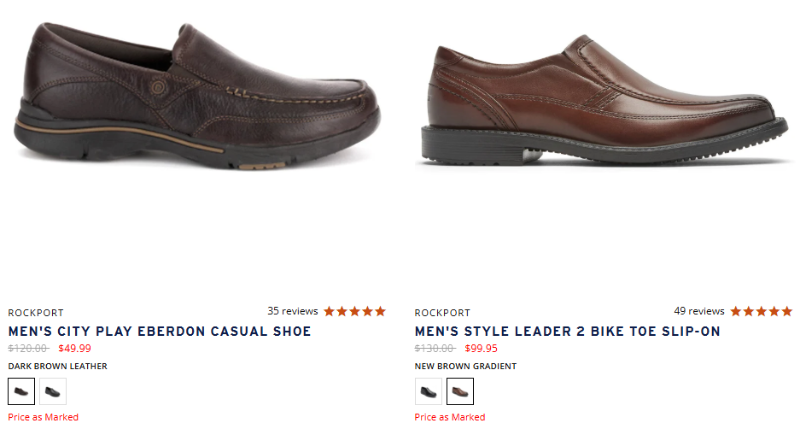This screenshot has width=800, height=429.
Task: Click the $99.95 sale price
Action: (481, 349)
